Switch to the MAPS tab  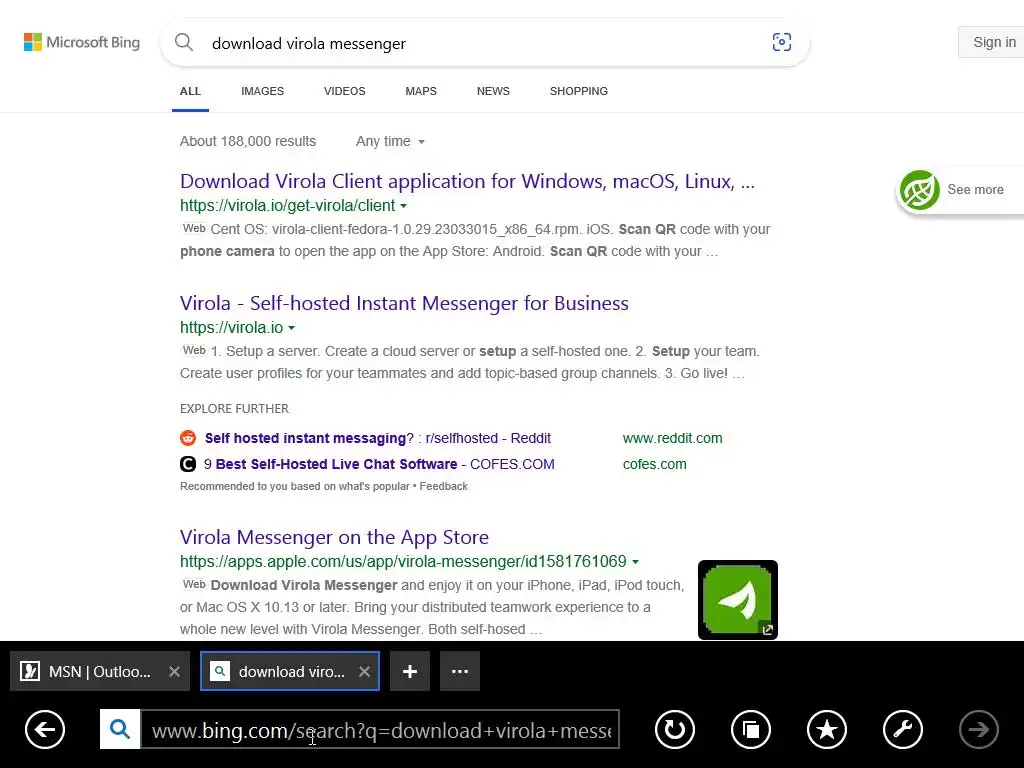click(x=421, y=91)
